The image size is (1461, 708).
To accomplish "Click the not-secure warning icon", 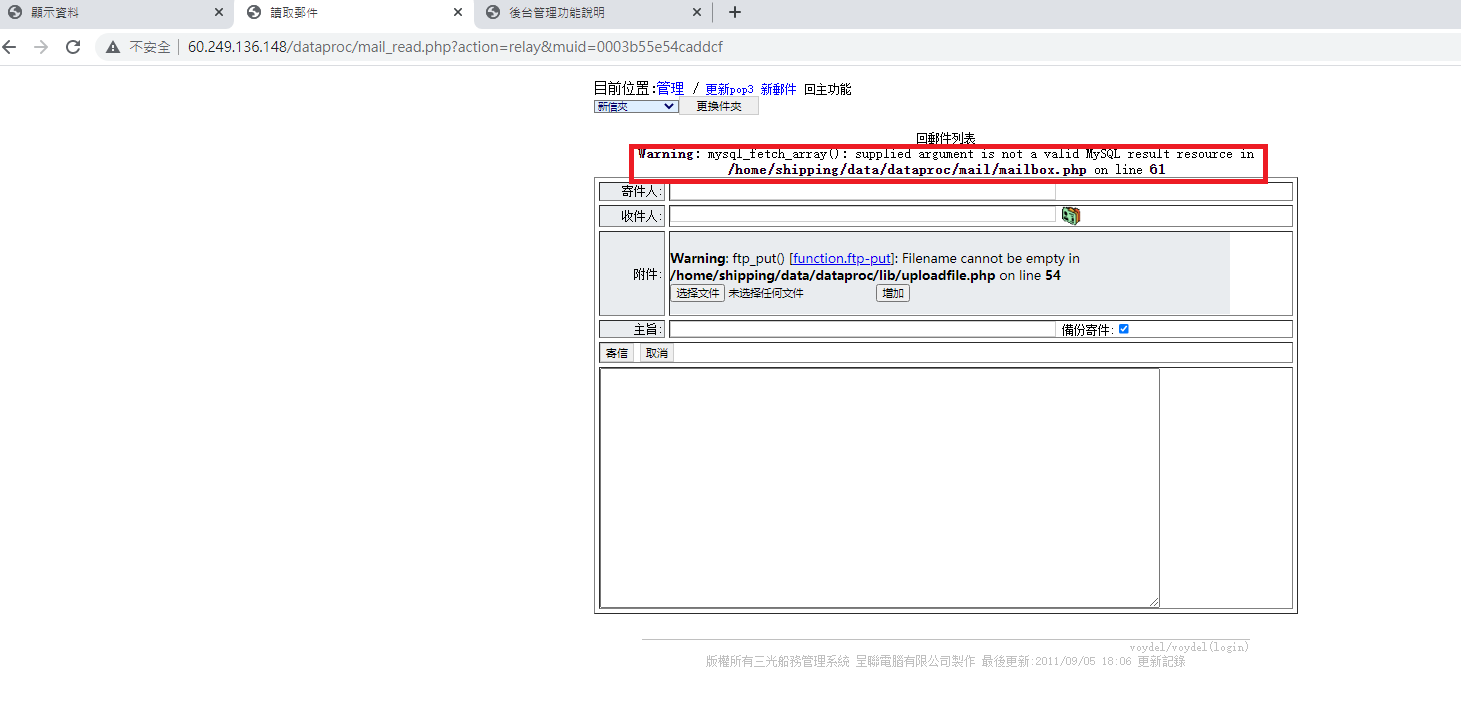I will (x=112, y=47).
